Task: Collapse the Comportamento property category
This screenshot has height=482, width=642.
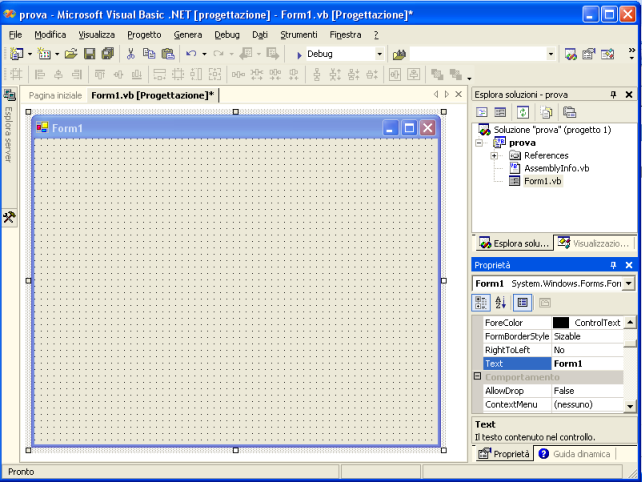Action: [477, 376]
